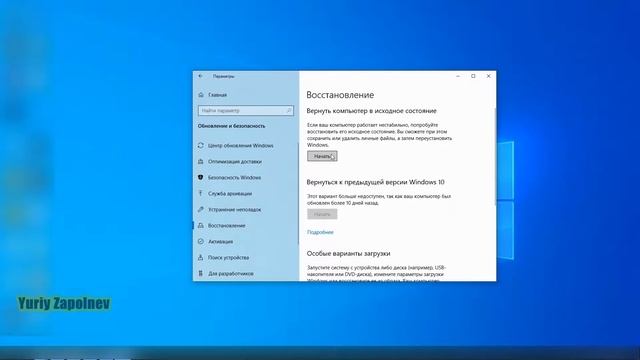This screenshot has height=360, width=640.
Task: Click heading Вернуться к предыдущей версии Windows 10
Action: [376, 182]
